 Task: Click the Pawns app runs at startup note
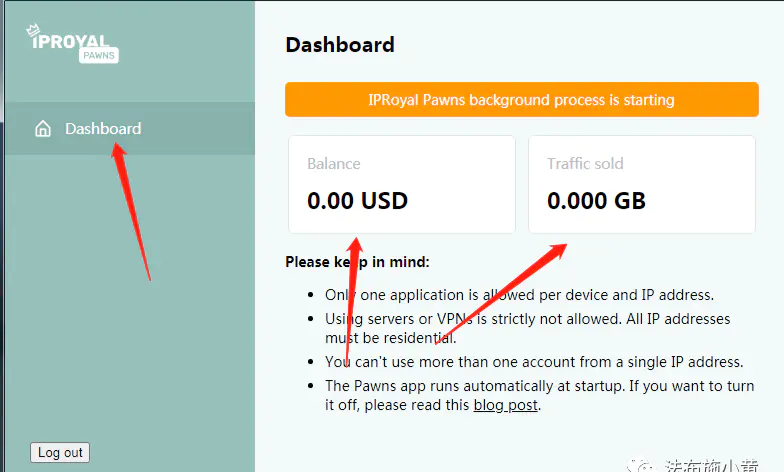540,395
